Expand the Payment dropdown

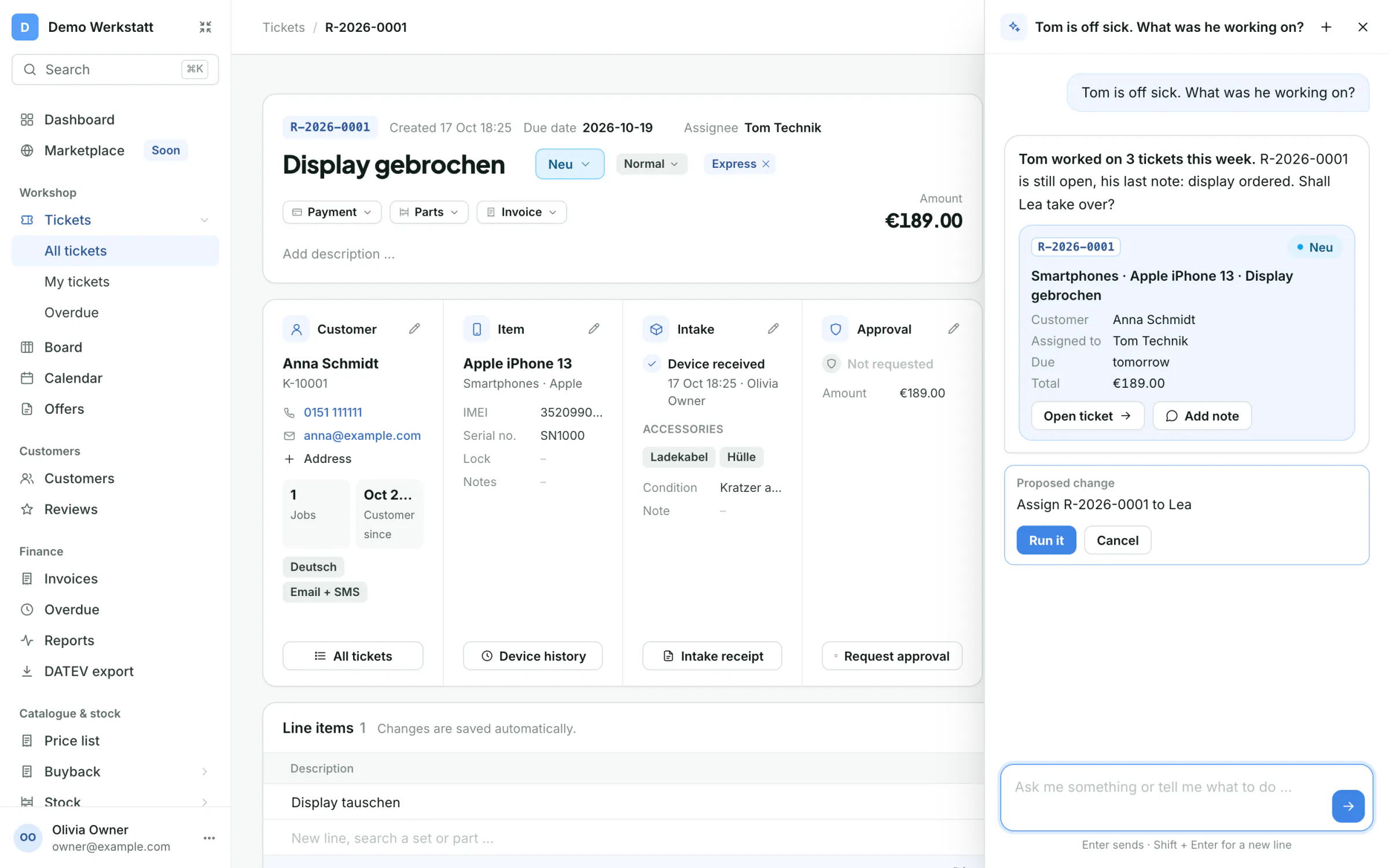point(332,212)
